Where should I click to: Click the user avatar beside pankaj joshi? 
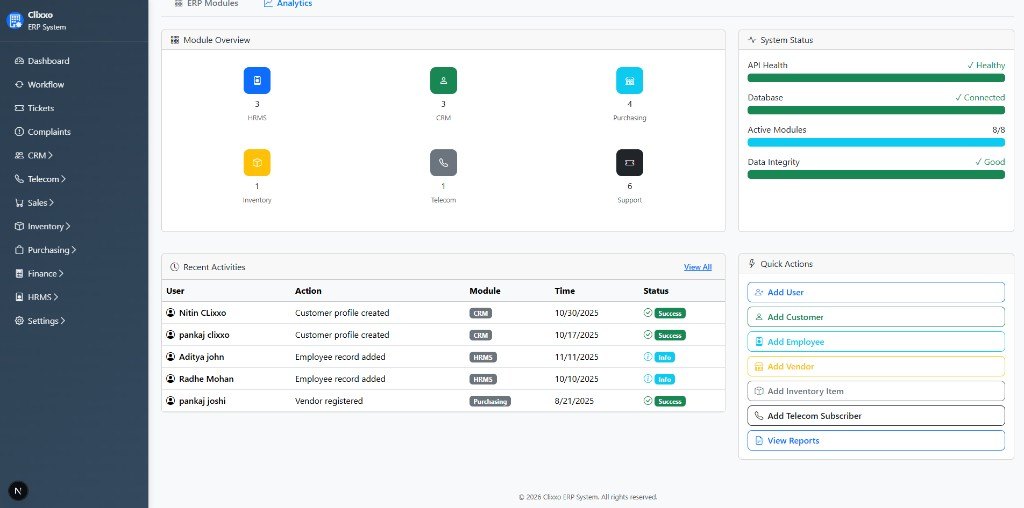click(171, 401)
